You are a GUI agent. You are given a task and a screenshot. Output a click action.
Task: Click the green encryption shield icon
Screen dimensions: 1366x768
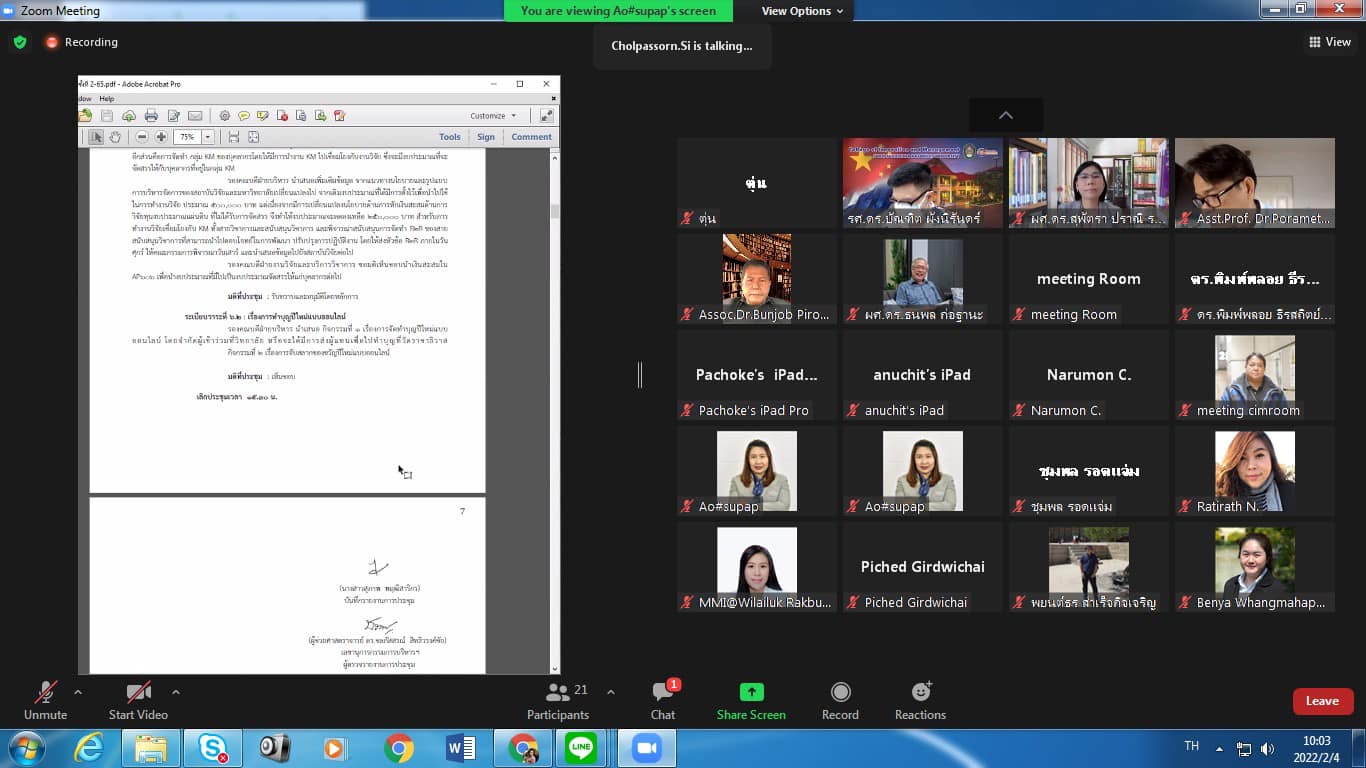point(20,42)
